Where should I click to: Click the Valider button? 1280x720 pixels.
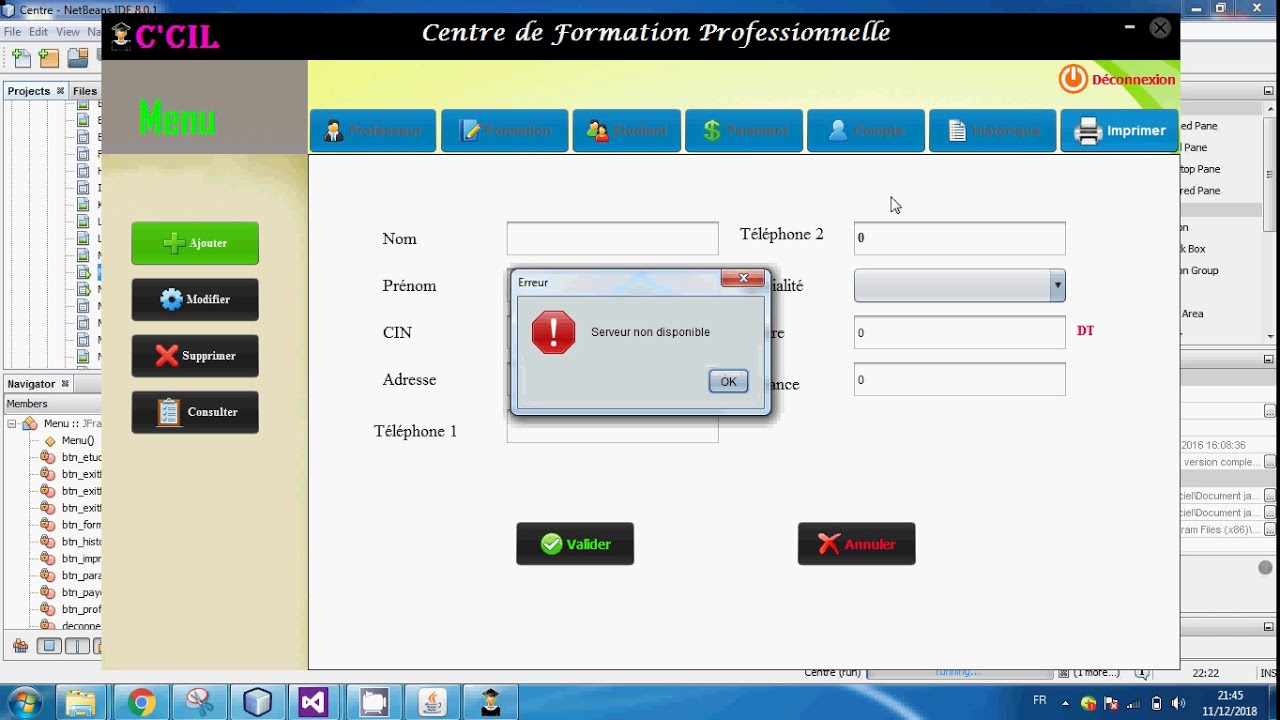(575, 544)
